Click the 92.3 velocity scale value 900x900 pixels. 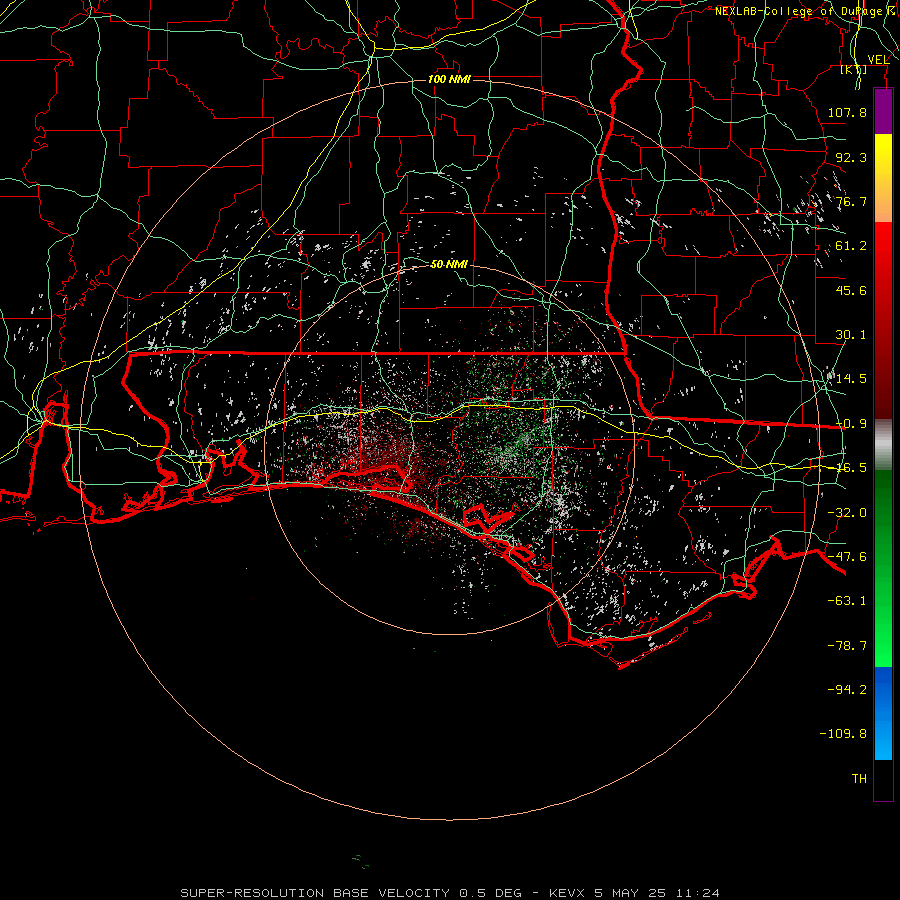pyautogui.click(x=851, y=157)
